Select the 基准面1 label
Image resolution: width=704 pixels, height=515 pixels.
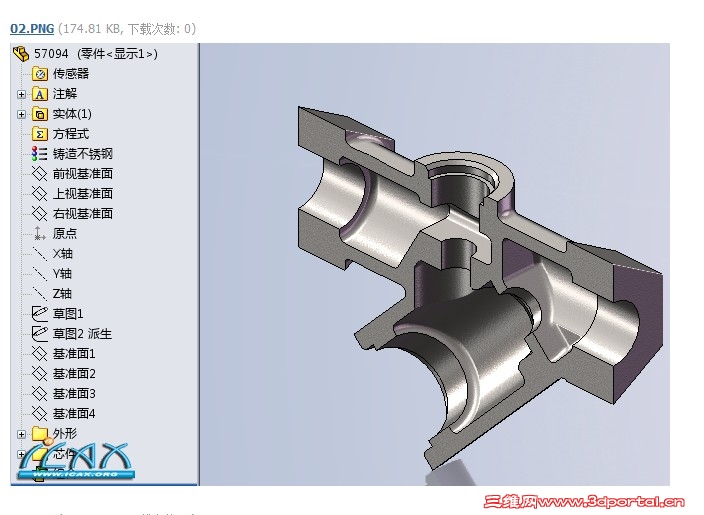click(74, 354)
